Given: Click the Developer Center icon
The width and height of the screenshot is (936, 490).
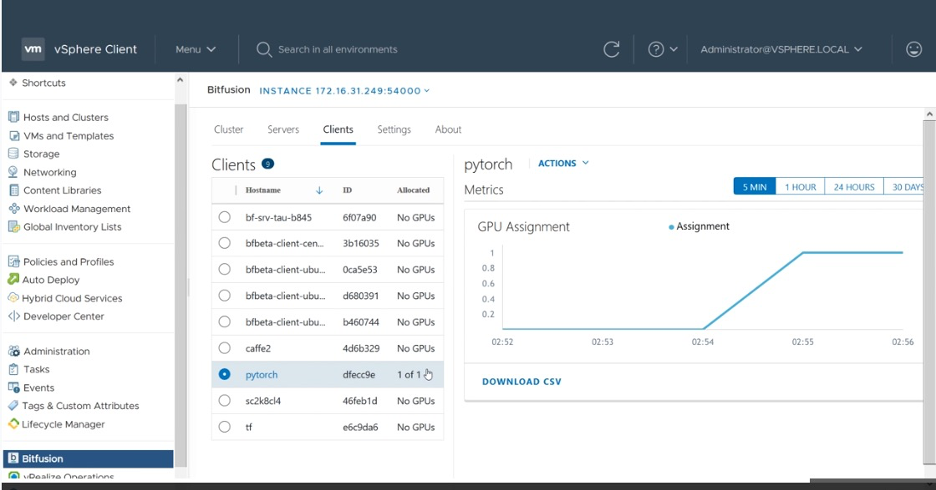Looking at the screenshot, I should [14, 316].
